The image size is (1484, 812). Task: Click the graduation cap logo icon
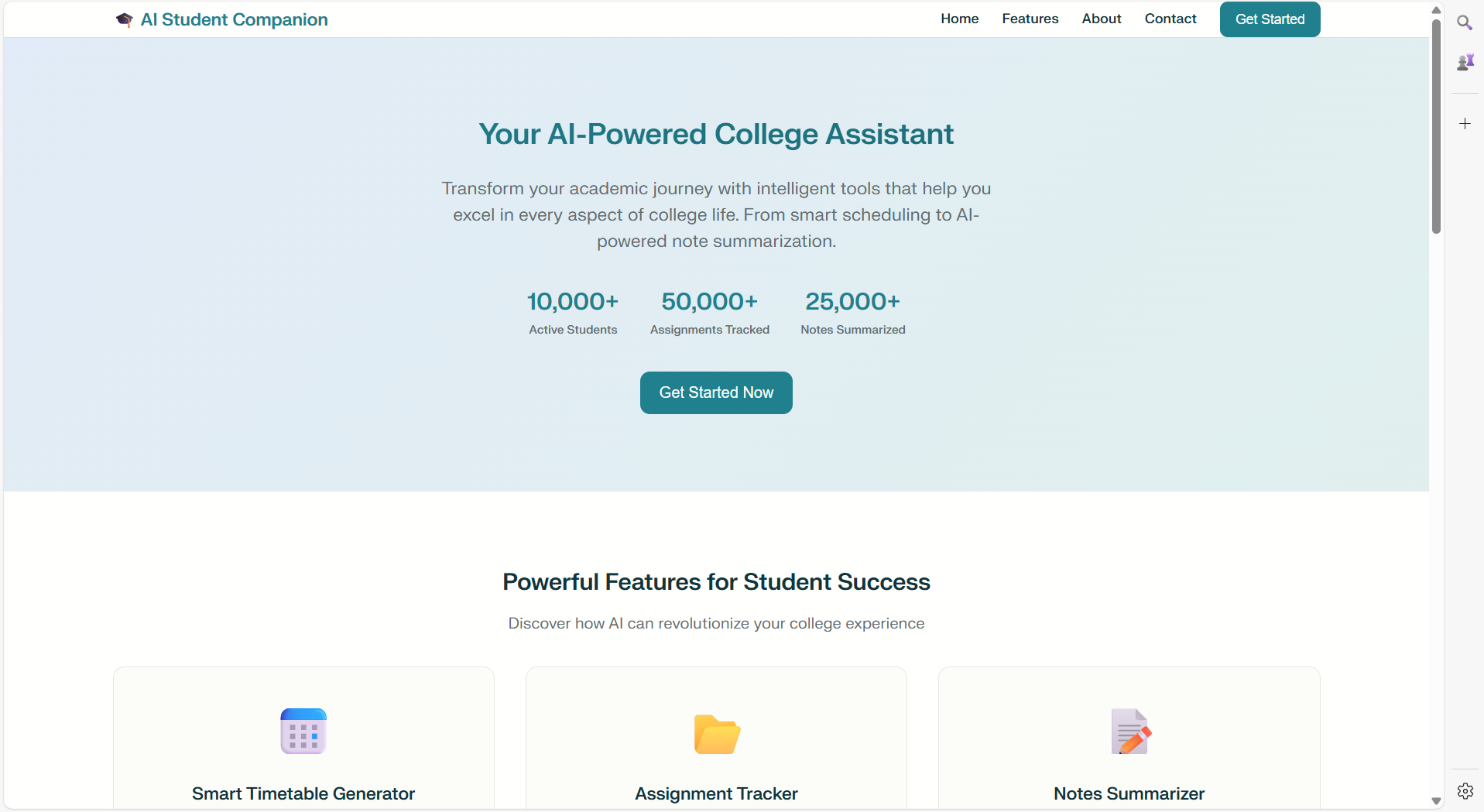(124, 19)
